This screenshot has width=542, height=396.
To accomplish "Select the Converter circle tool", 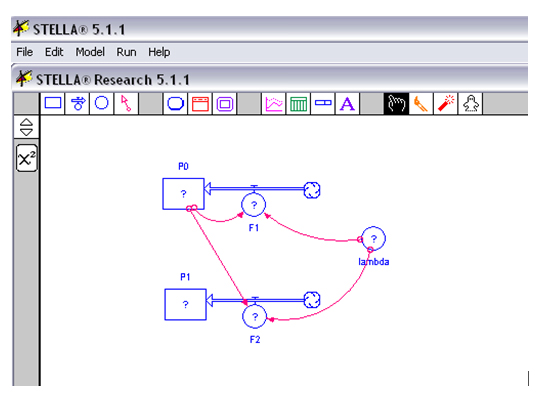I will point(102,103).
